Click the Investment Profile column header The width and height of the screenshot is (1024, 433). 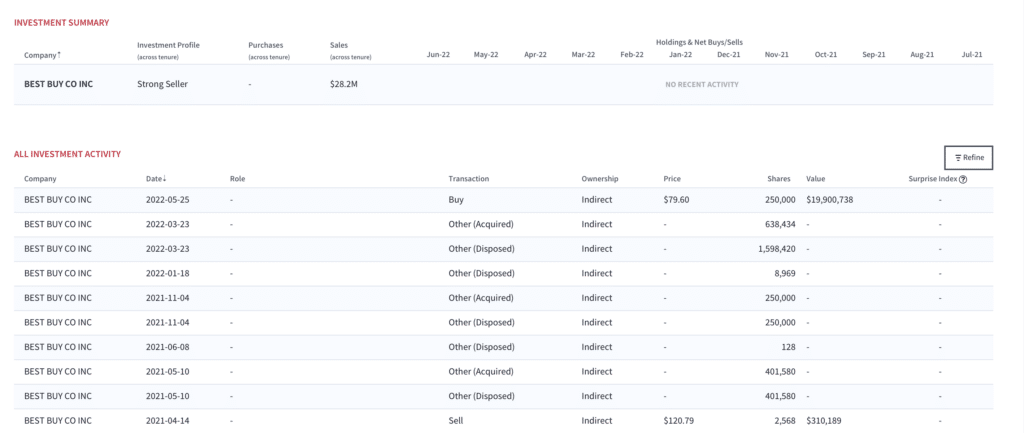pyautogui.click(x=168, y=45)
